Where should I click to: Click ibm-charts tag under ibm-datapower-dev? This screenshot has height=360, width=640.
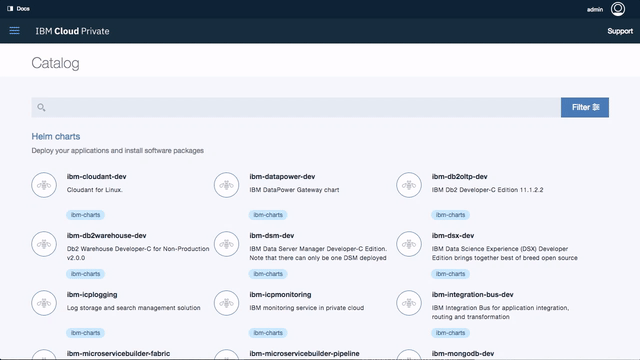pyautogui.click(x=268, y=215)
